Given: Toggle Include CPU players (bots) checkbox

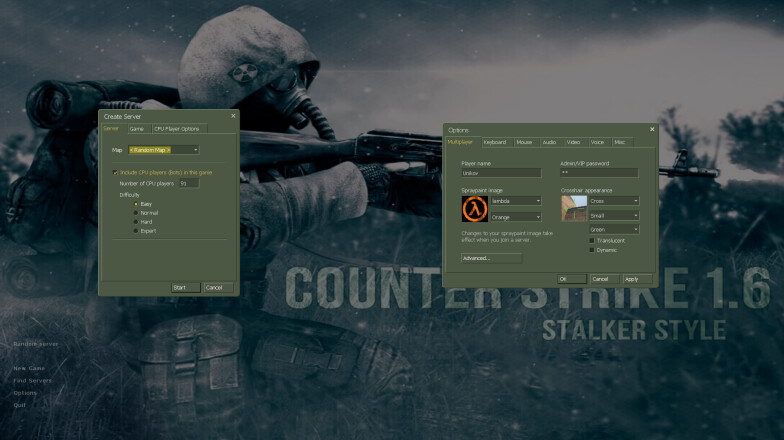Looking at the screenshot, I should point(116,172).
